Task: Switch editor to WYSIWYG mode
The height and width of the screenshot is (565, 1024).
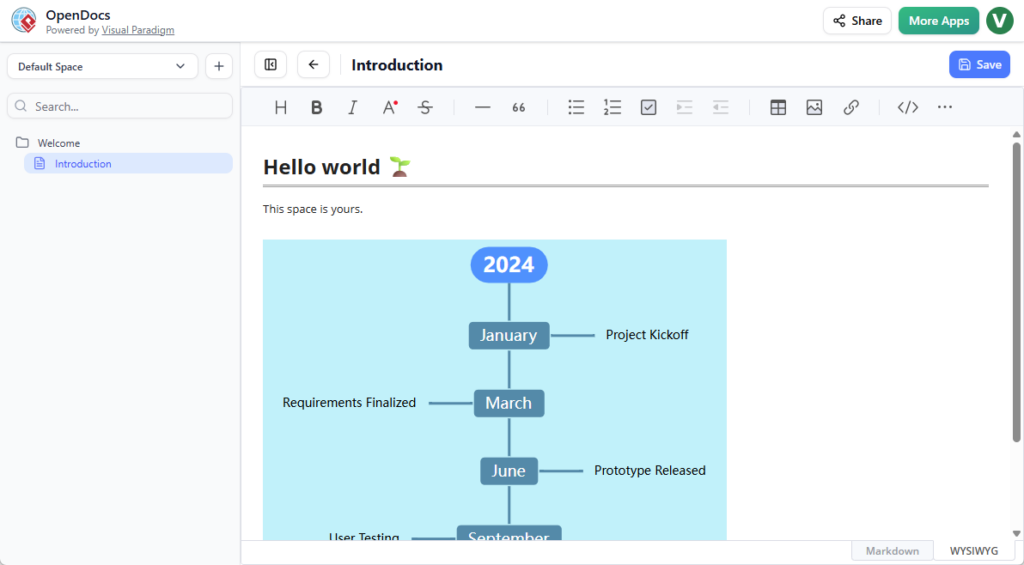Action: click(973, 551)
